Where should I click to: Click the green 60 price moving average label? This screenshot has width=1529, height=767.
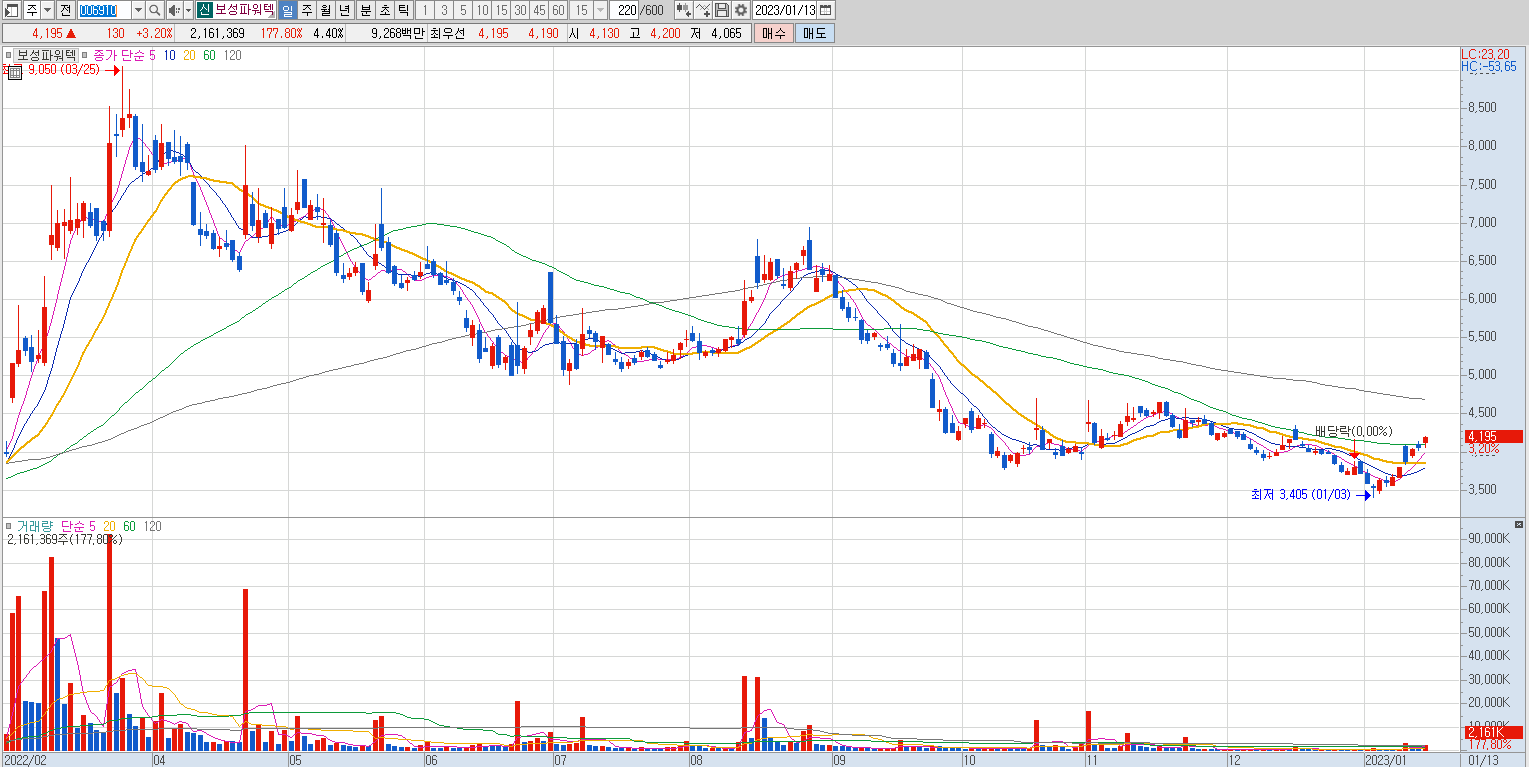[209, 55]
